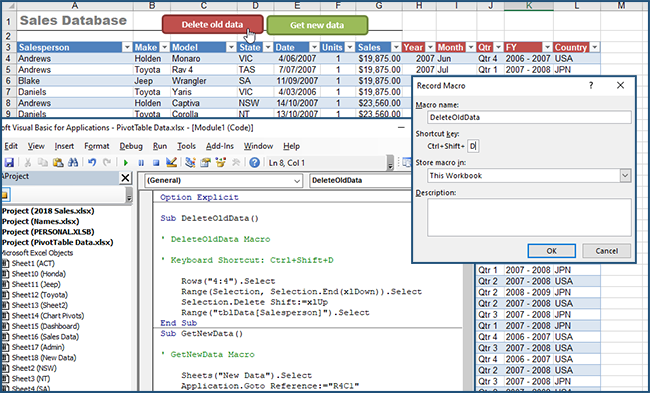
Task: Click the Copy icon in VBA toolbar
Action: click(42, 163)
